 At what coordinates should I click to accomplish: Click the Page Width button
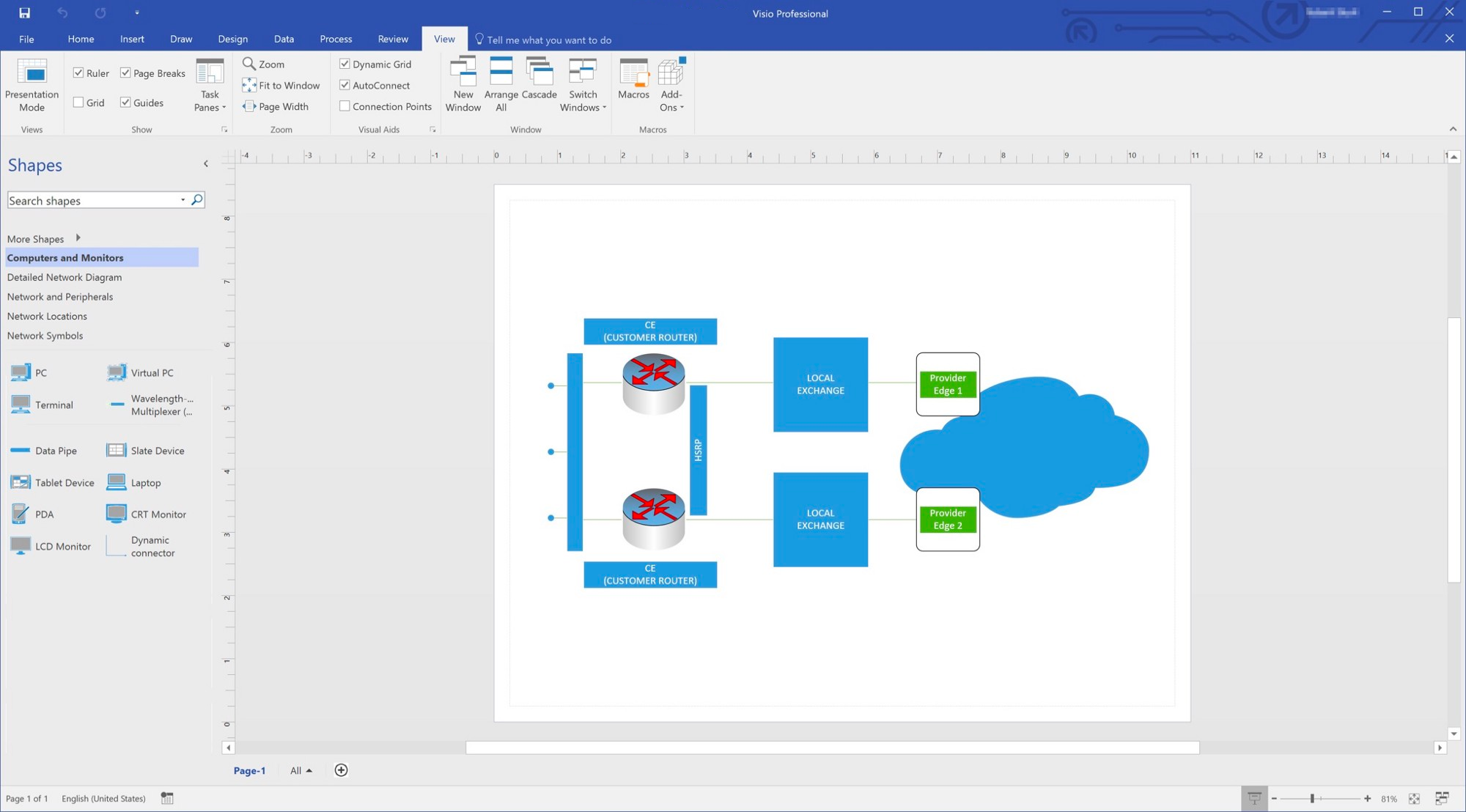[276, 106]
